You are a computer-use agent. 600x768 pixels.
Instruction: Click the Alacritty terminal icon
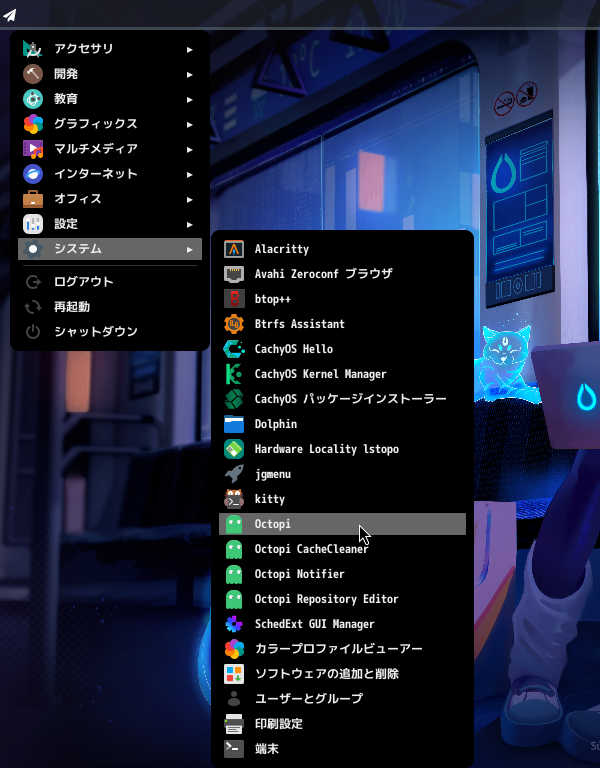pyautogui.click(x=234, y=249)
